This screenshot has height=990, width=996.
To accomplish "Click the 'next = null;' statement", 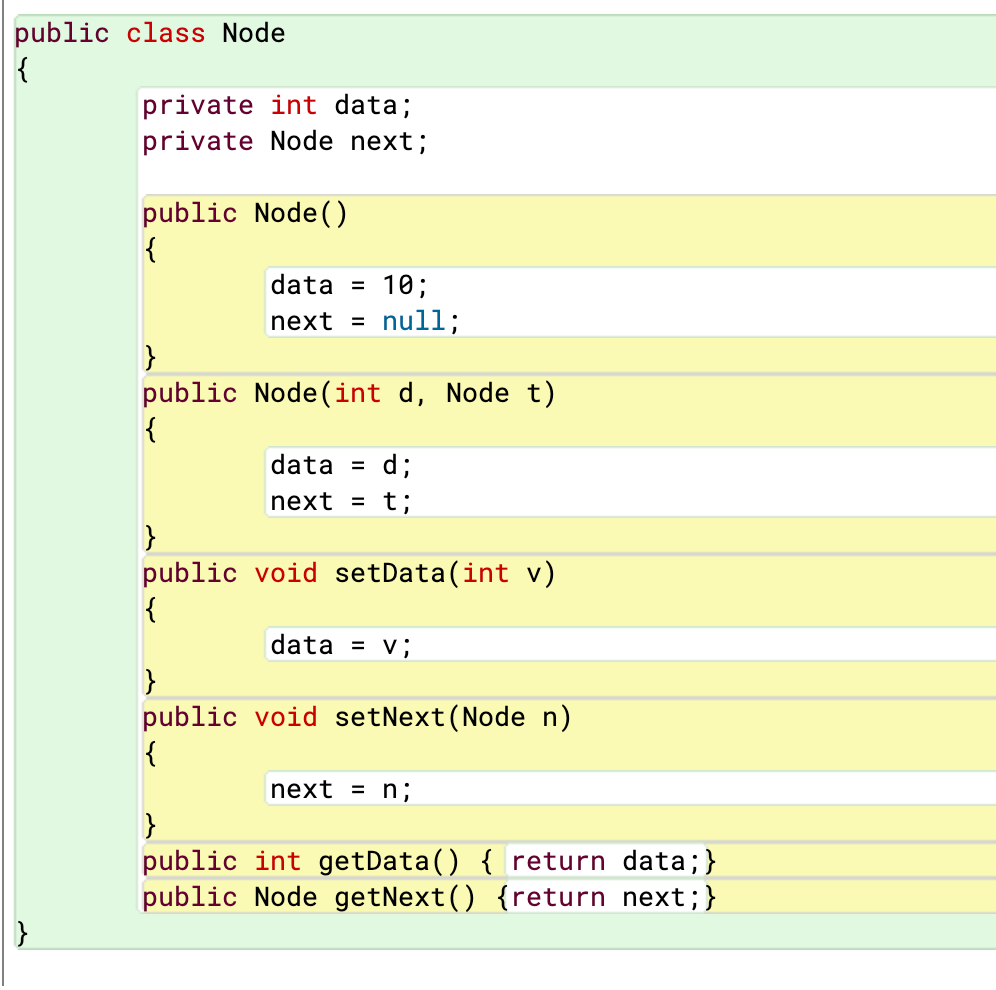I will (365, 321).
